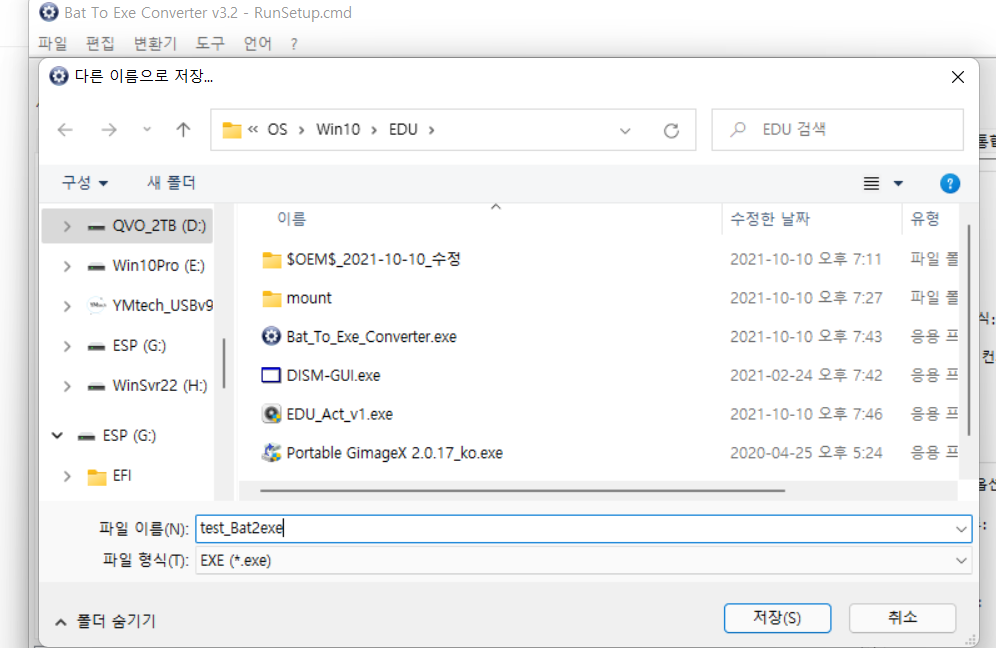
Task: Select the mount folder icon
Action: pos(271,299)
